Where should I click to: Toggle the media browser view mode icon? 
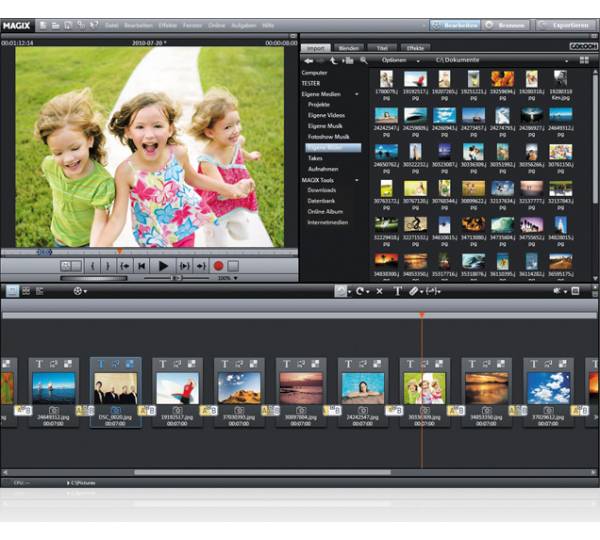(583, 61)
